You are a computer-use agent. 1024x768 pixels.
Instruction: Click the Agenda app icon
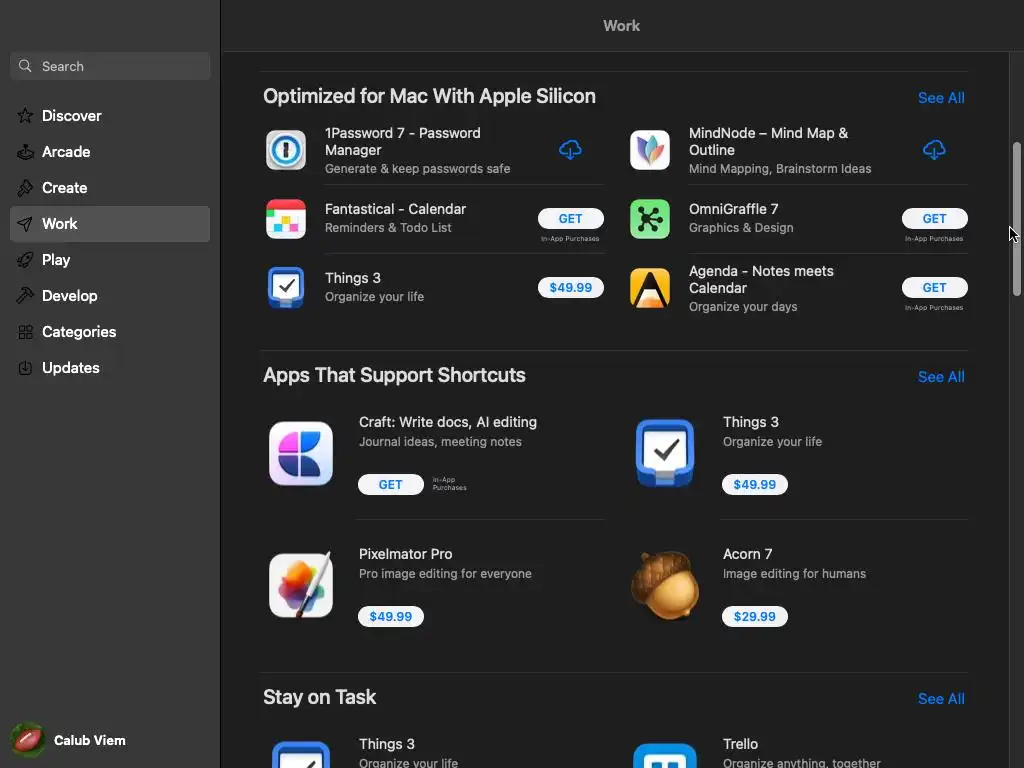pos(650,287)
